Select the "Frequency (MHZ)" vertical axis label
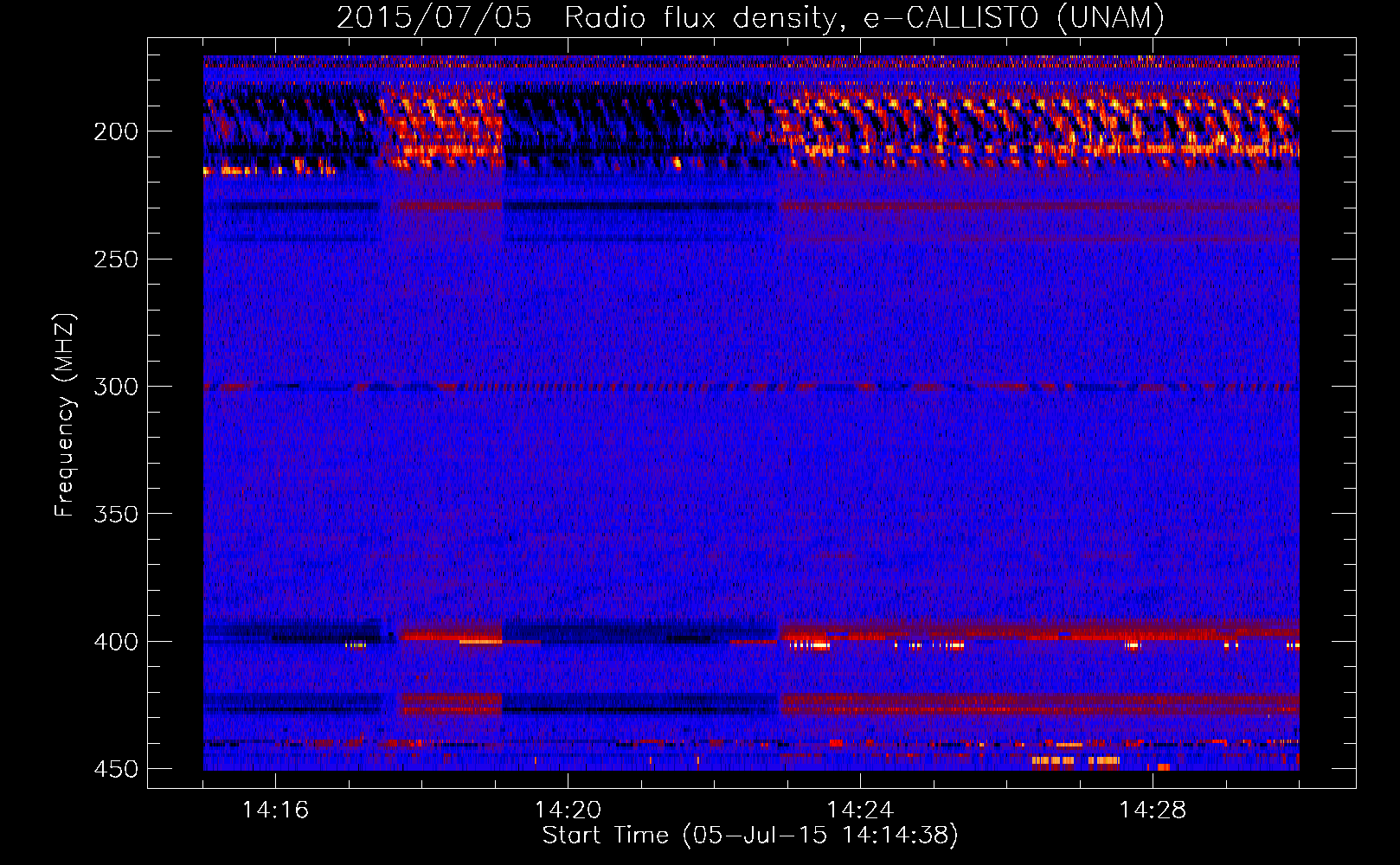The width and height of the screenshot is (1400, 865). click(65, 414)
